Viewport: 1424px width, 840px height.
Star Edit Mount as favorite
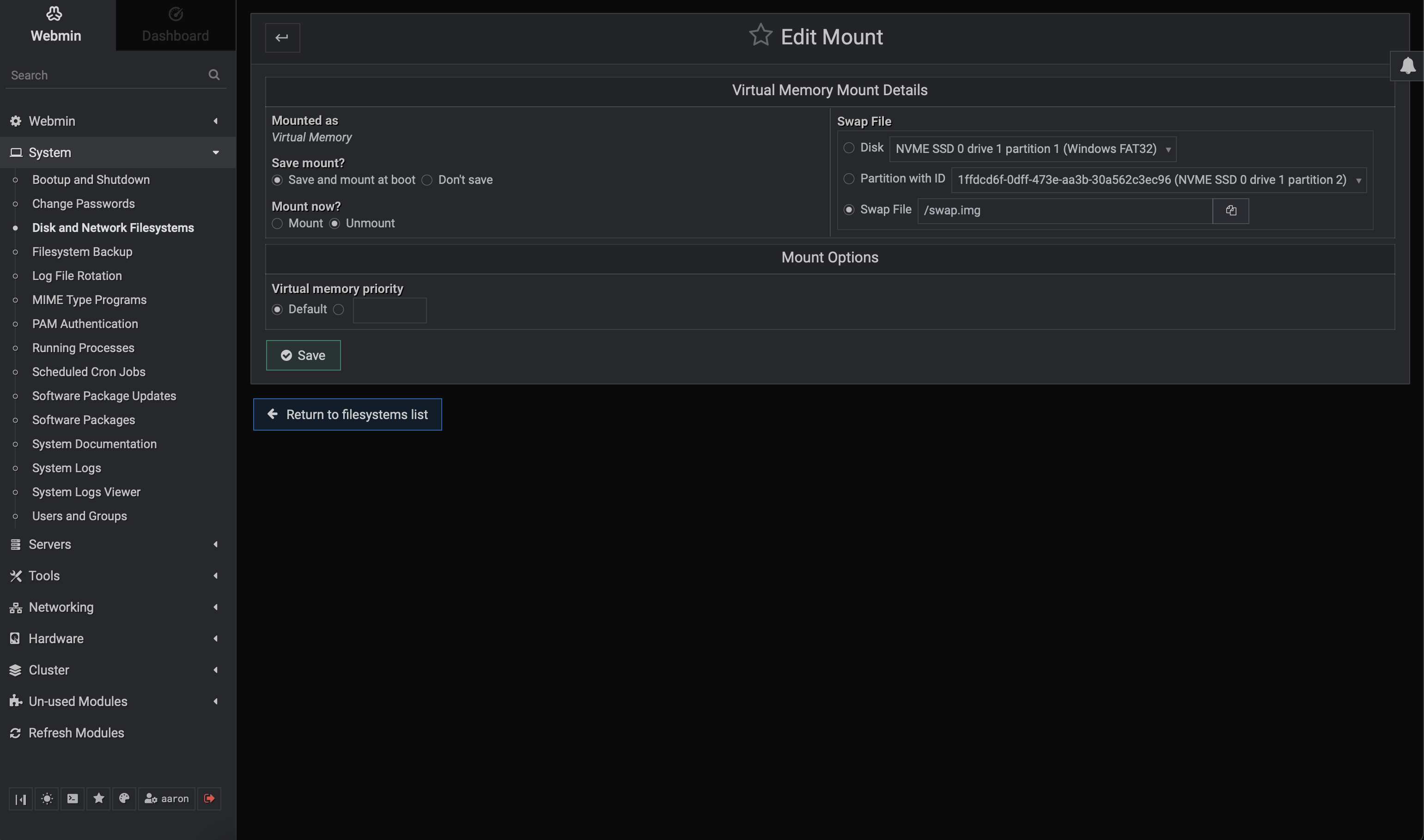[760, 35]
